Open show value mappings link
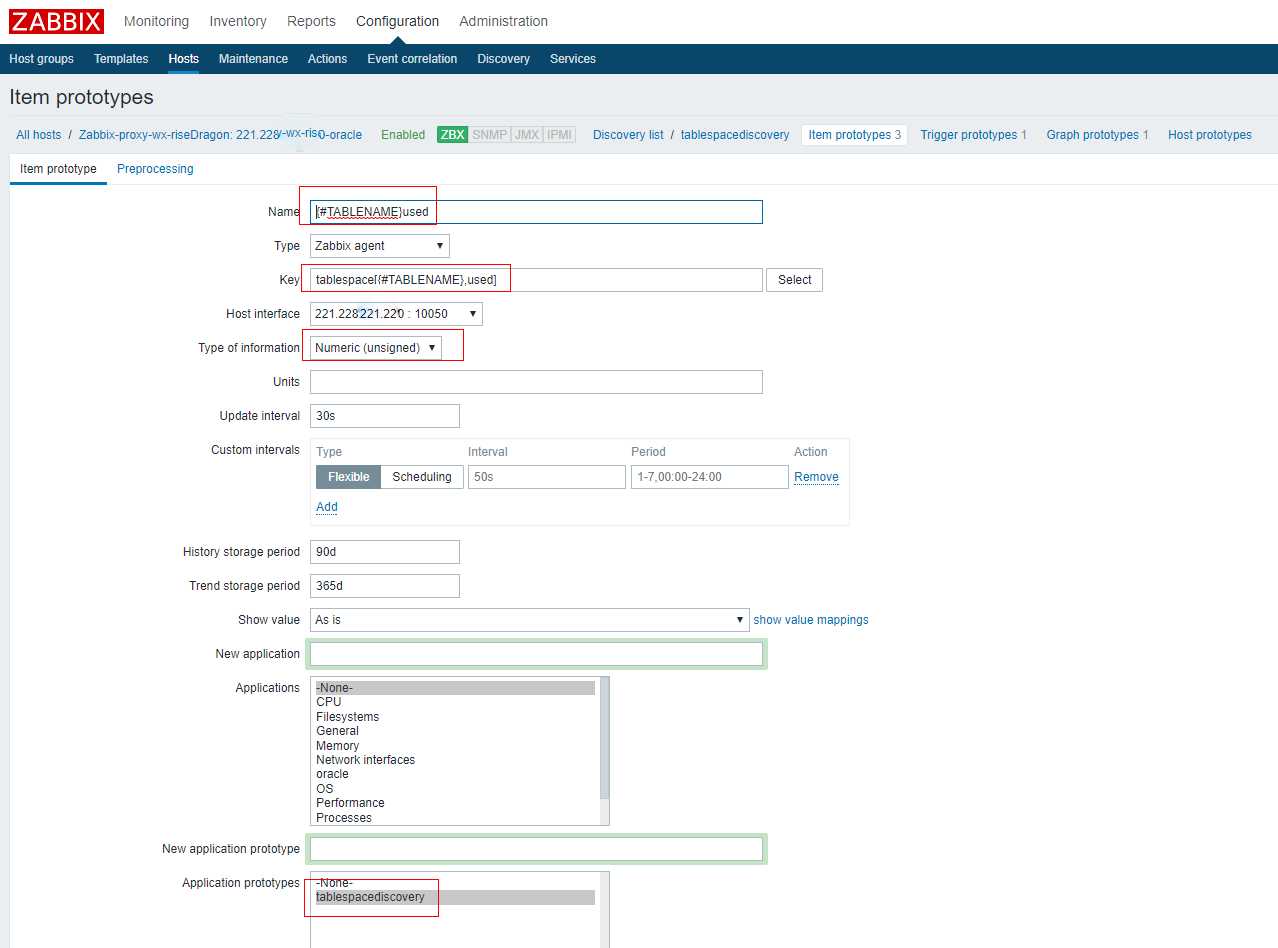Viewport: 1278px width, 948px height. (811, 620)
